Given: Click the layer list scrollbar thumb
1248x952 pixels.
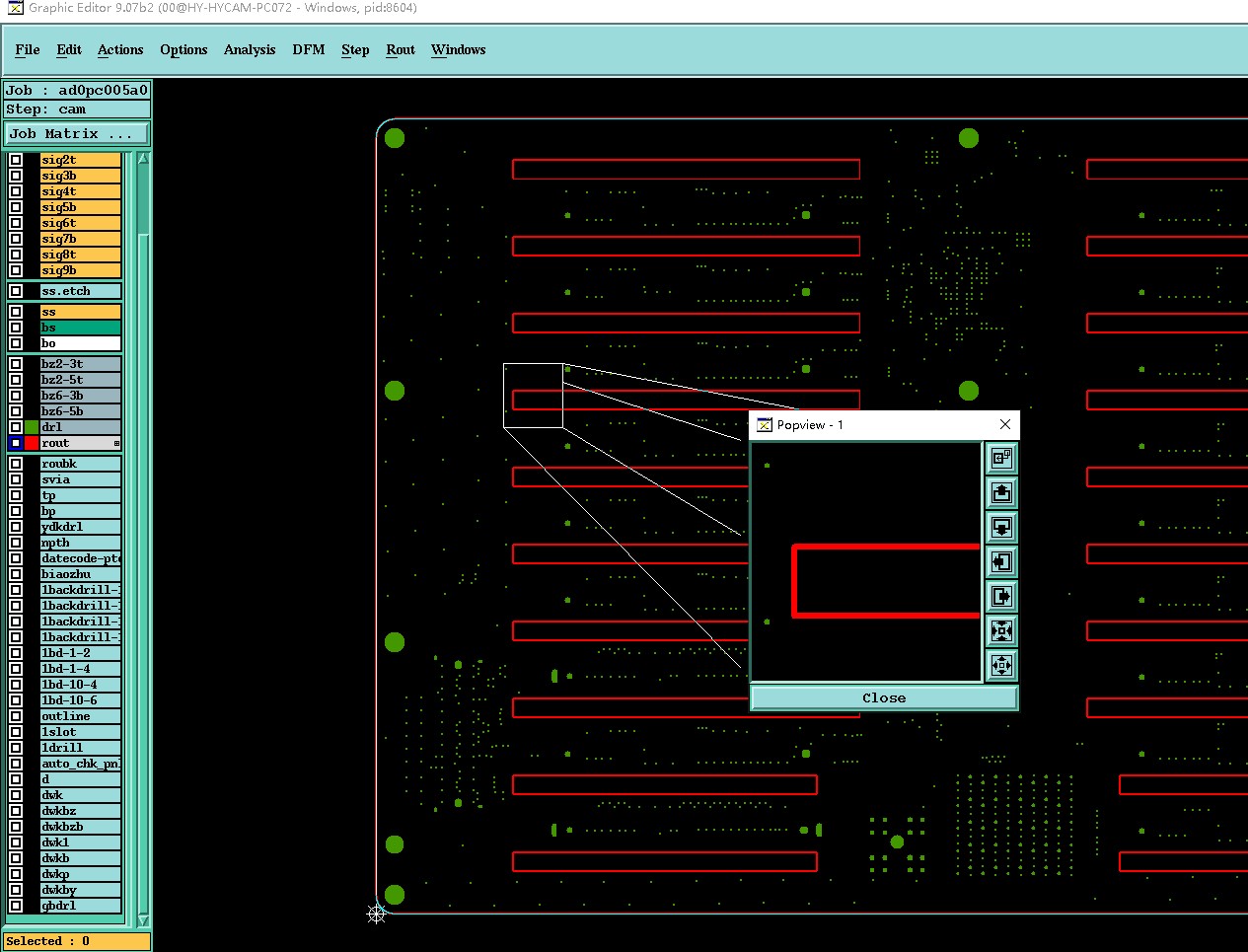Looking at the screenshot, I should 143,574.
